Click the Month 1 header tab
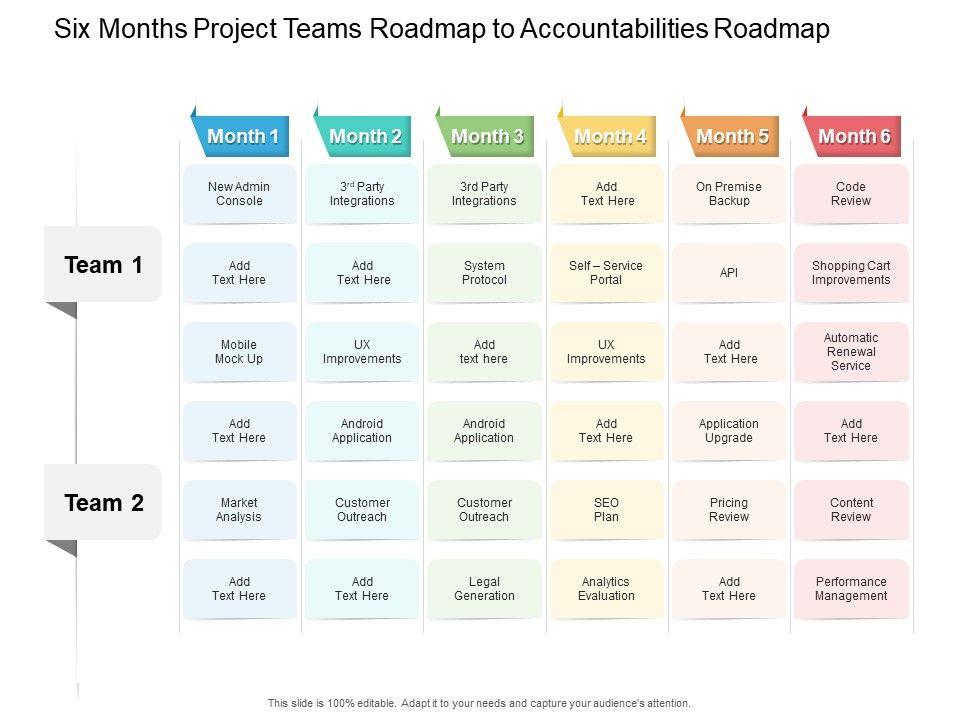Screen dimensions: 960x720 [242, 137]
